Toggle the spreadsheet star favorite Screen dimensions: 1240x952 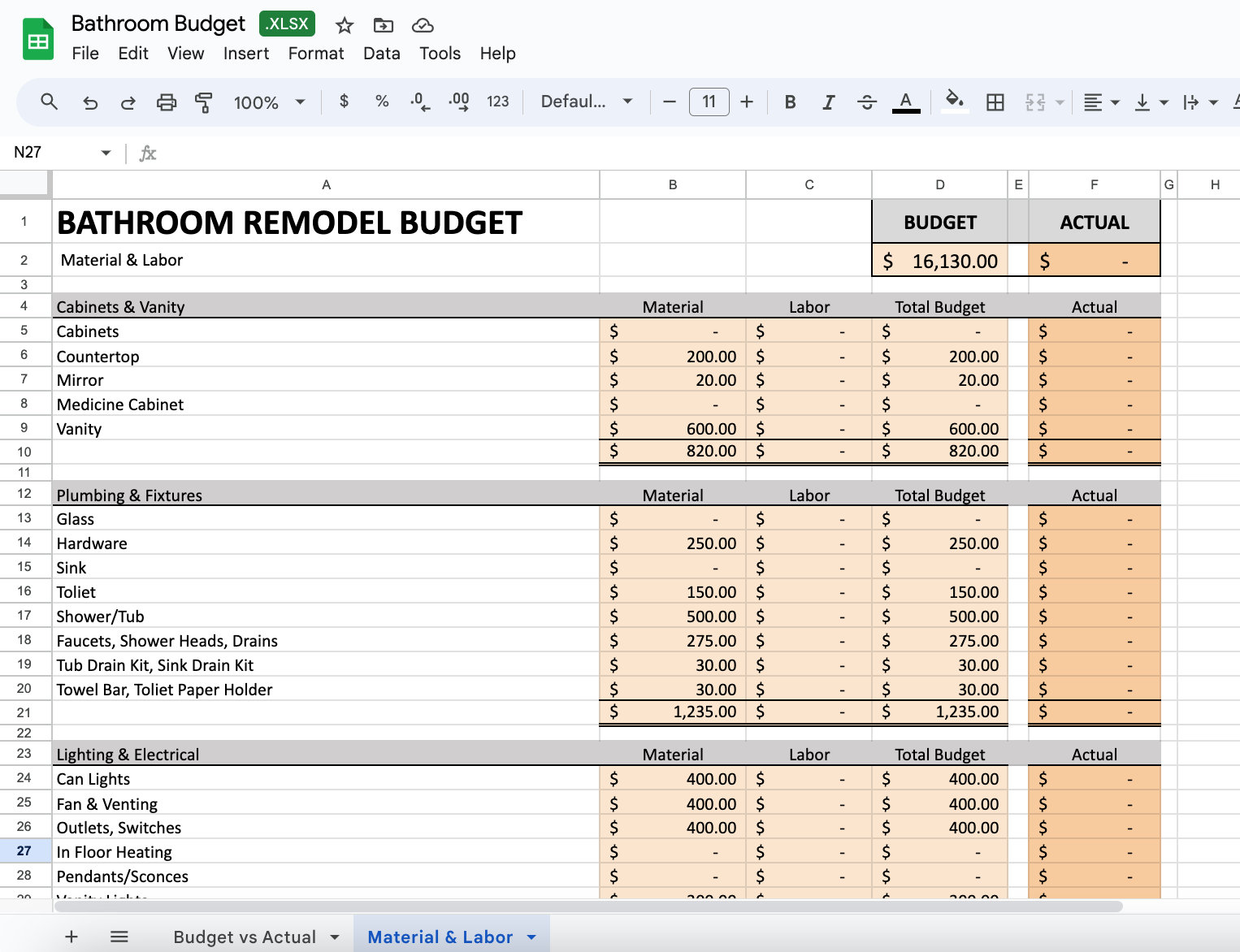pyautogui.click(x=344, y=25)
